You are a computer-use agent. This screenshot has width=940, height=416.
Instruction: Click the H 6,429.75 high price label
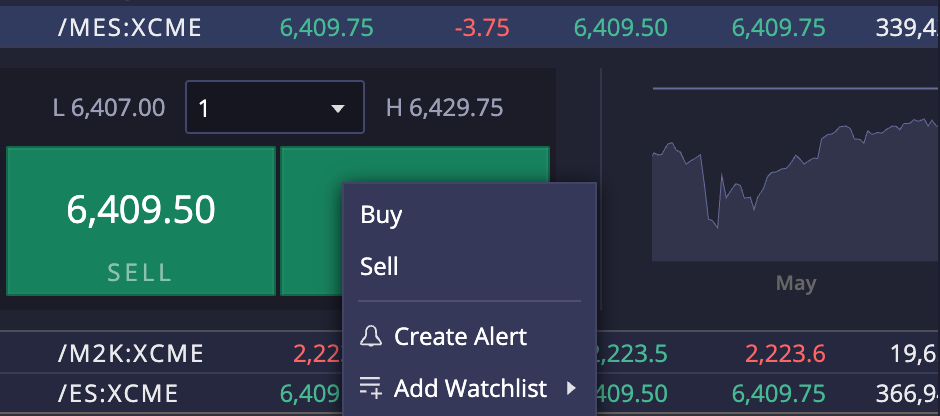pos(444,108)
